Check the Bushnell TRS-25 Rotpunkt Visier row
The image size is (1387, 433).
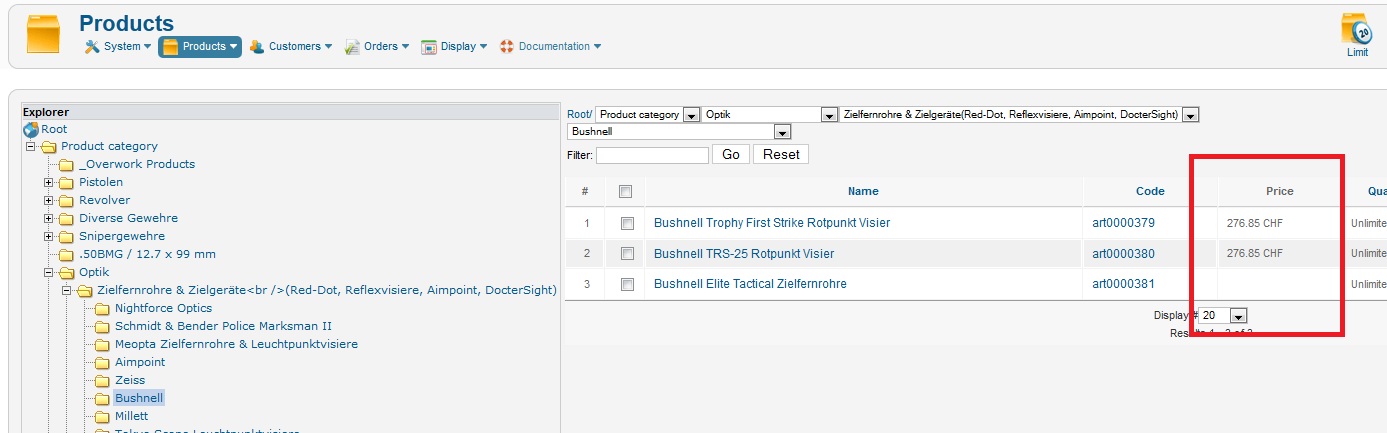627,254
